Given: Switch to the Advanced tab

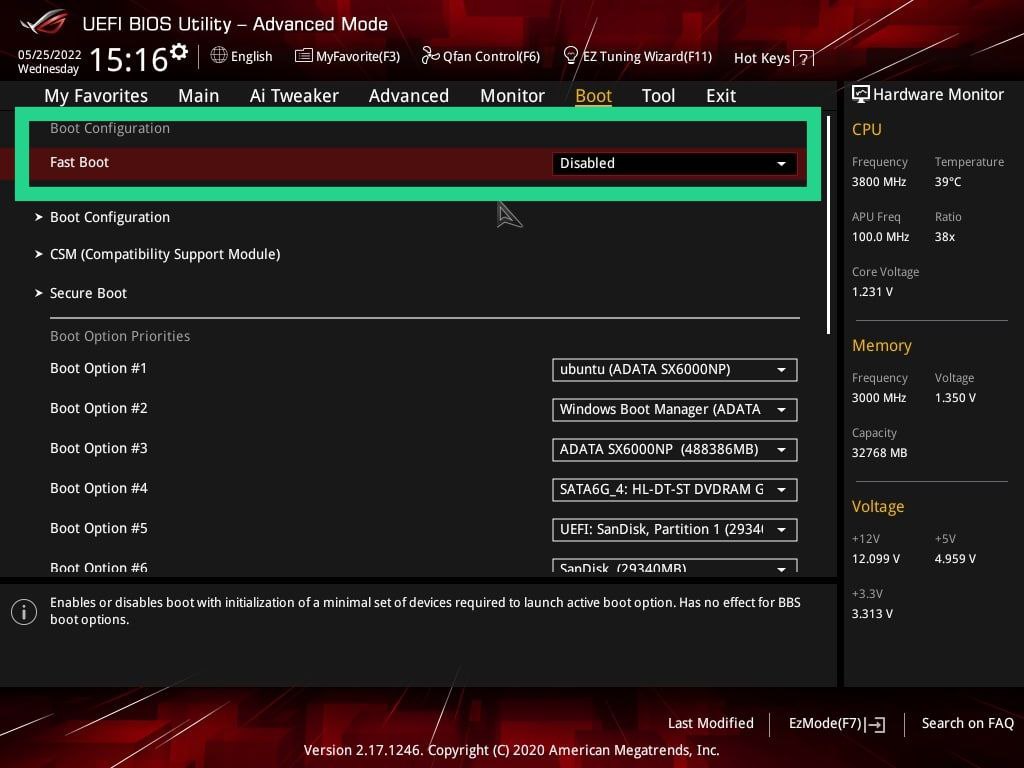Looking at the screenshot, I should pyautogui.click(x=408, y=96).
